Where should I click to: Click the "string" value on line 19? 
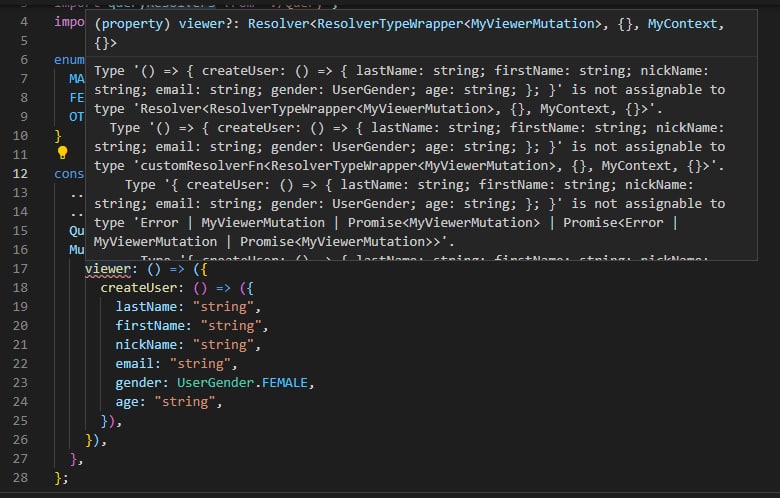223,307
